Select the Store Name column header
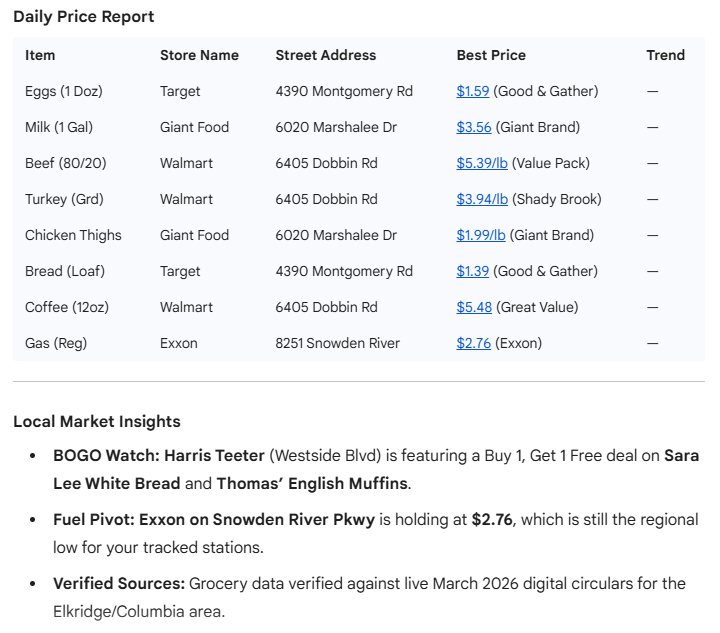720x633 pixels. tap(199, 55)
